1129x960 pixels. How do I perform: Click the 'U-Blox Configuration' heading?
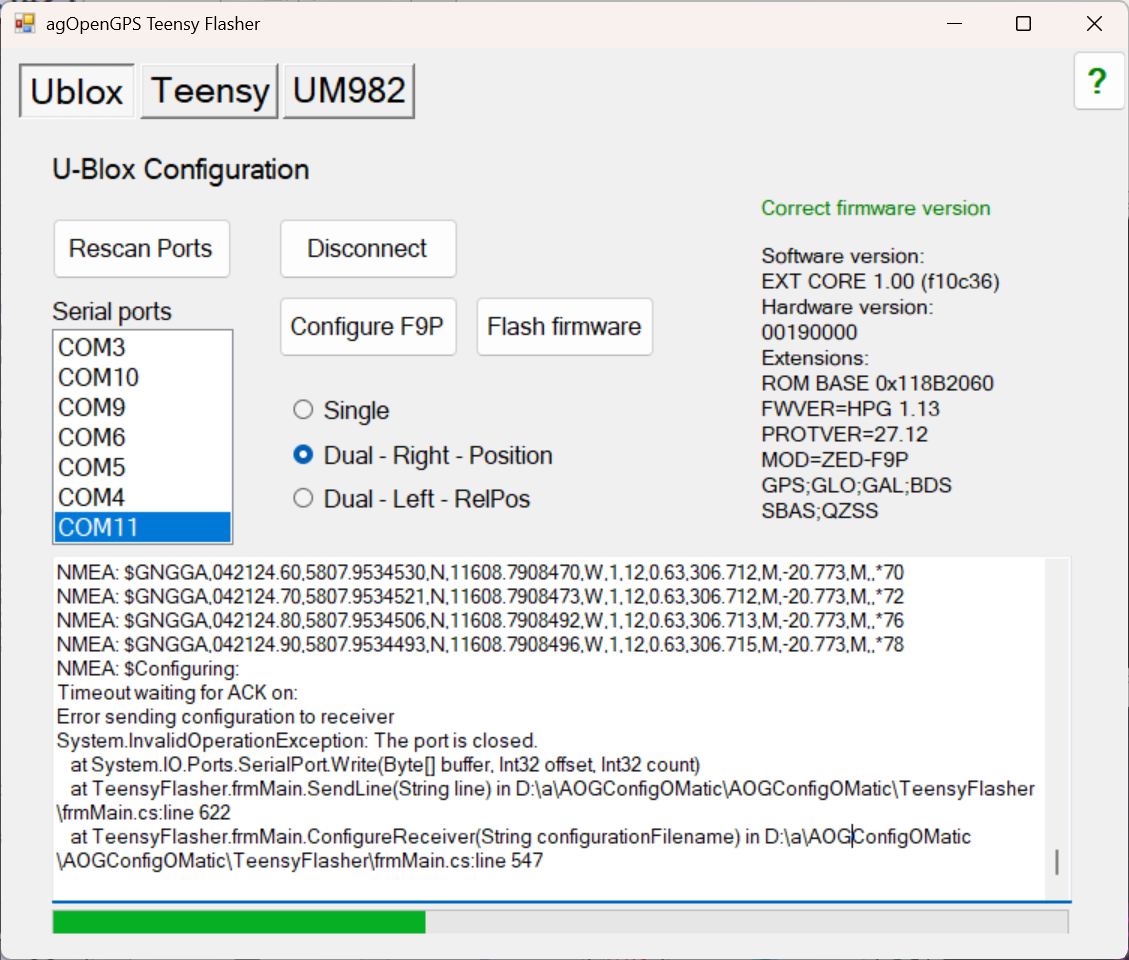pos(181,170)
